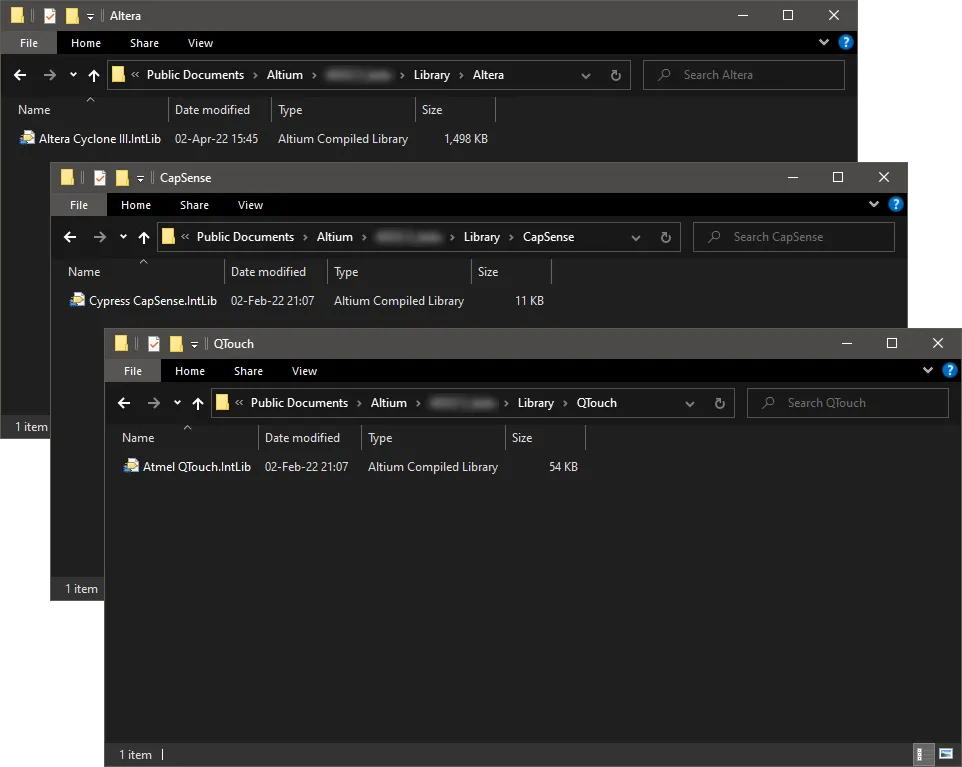962x767 pixels.
Task: Refresh the QTouch folder view
Action: pos(720,403)
